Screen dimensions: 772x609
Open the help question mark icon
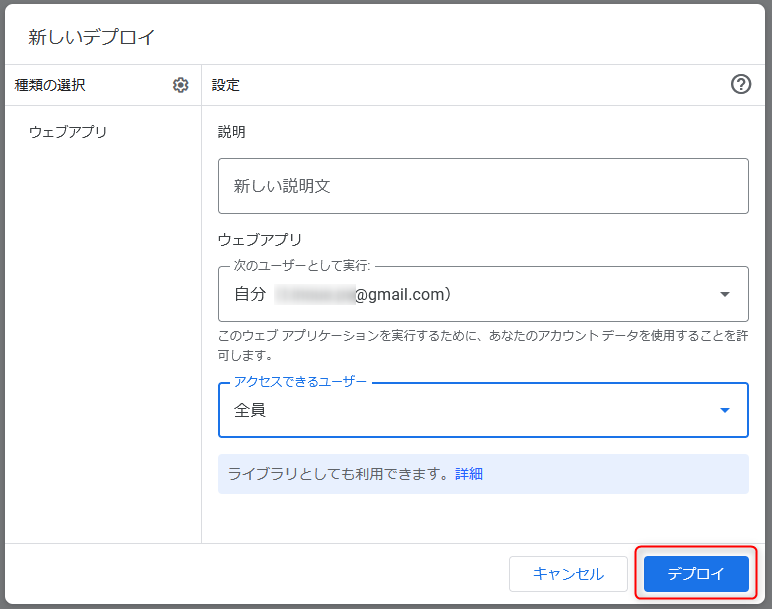click(741, 85)
